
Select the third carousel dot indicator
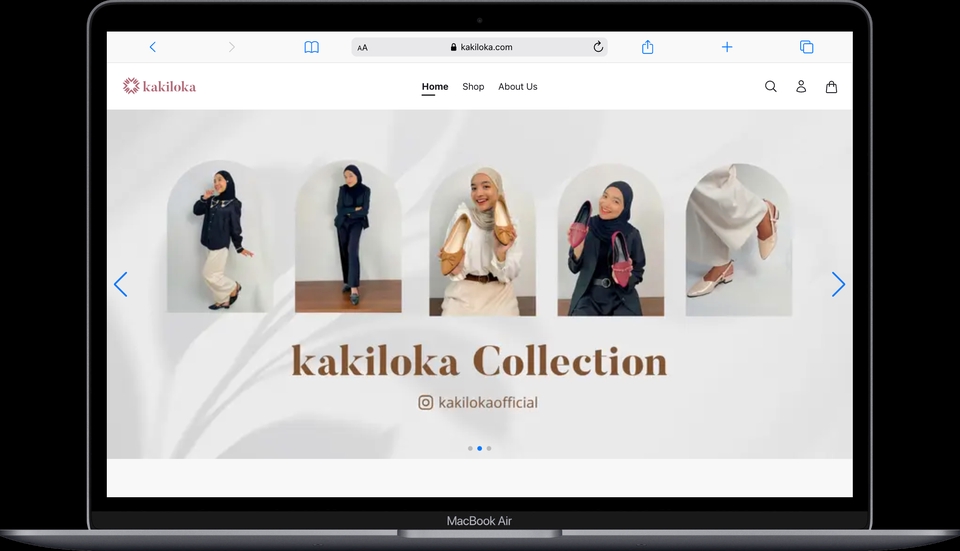coord(489,448)
